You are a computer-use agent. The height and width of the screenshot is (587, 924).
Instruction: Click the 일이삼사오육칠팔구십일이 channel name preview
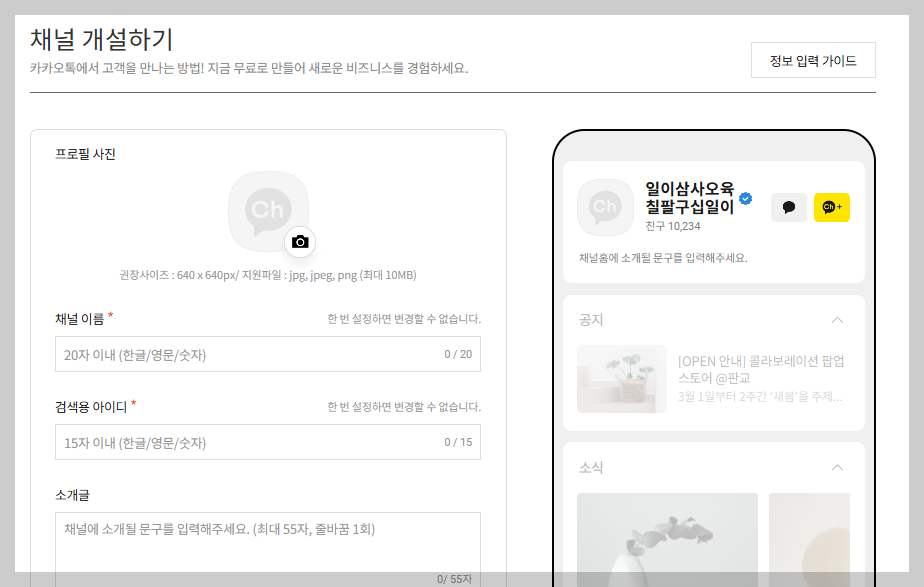click(x=689, y=197)
